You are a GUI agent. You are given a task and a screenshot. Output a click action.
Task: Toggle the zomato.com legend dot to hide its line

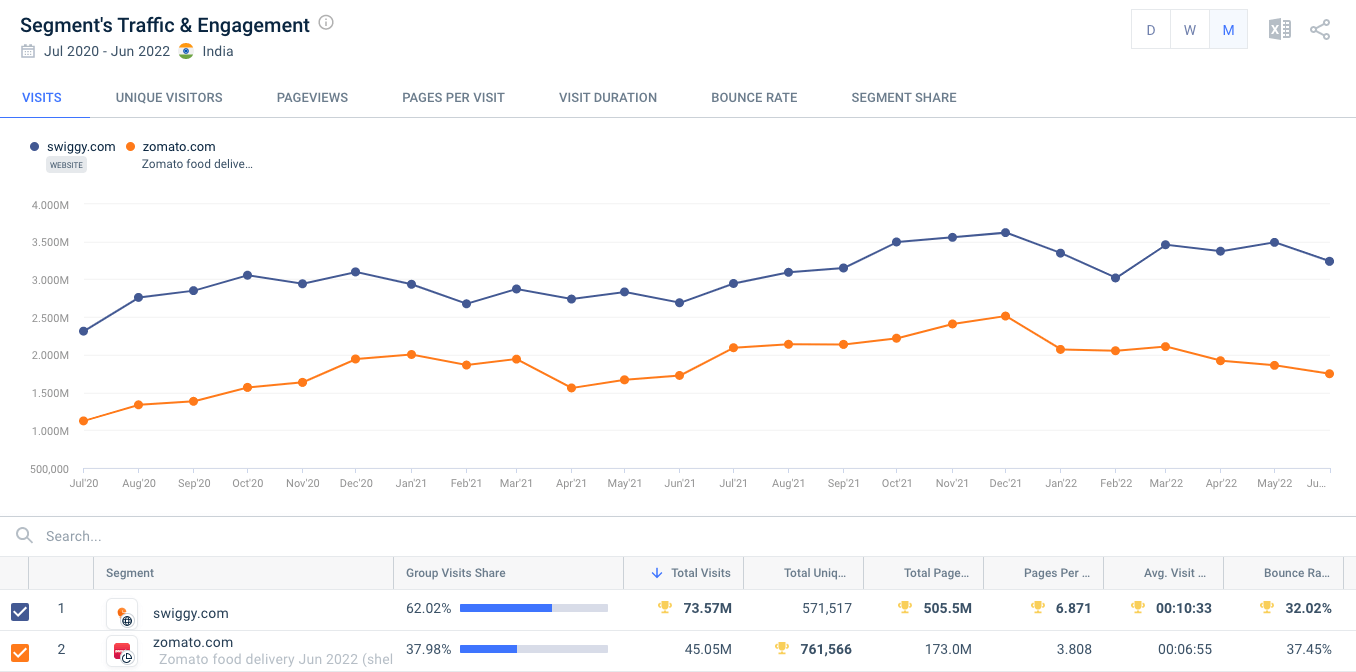pos(130,146)
